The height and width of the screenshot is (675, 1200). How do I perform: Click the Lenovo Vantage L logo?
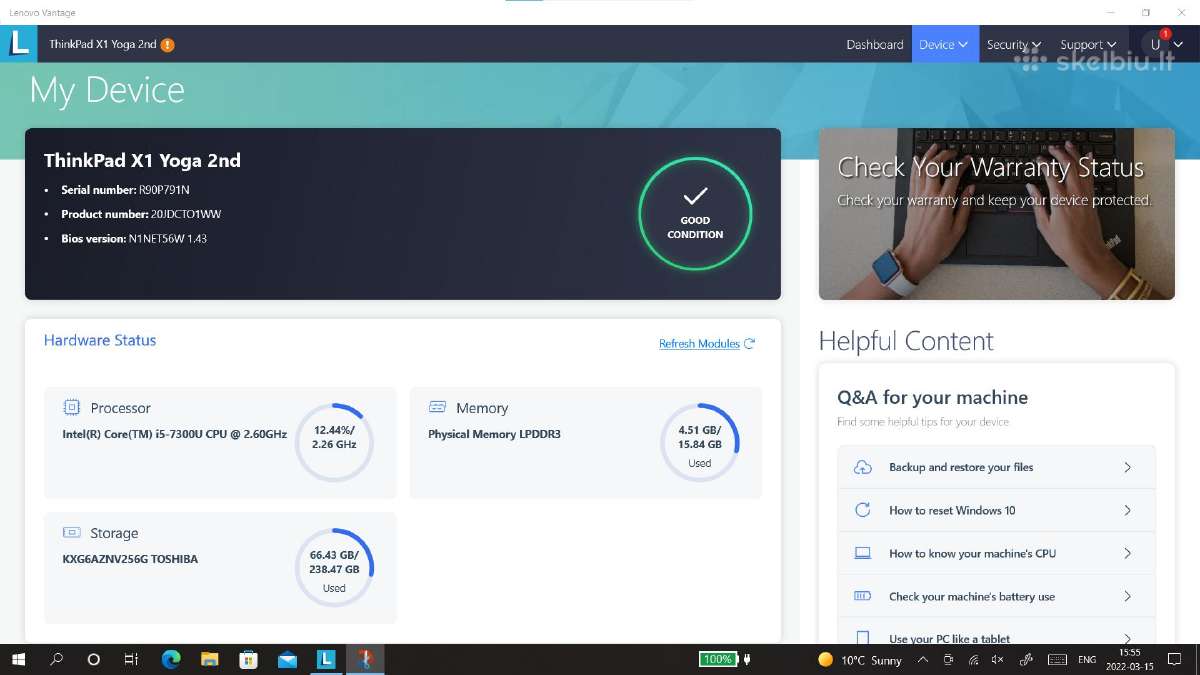pyautogui.click(x=19, y=44)
